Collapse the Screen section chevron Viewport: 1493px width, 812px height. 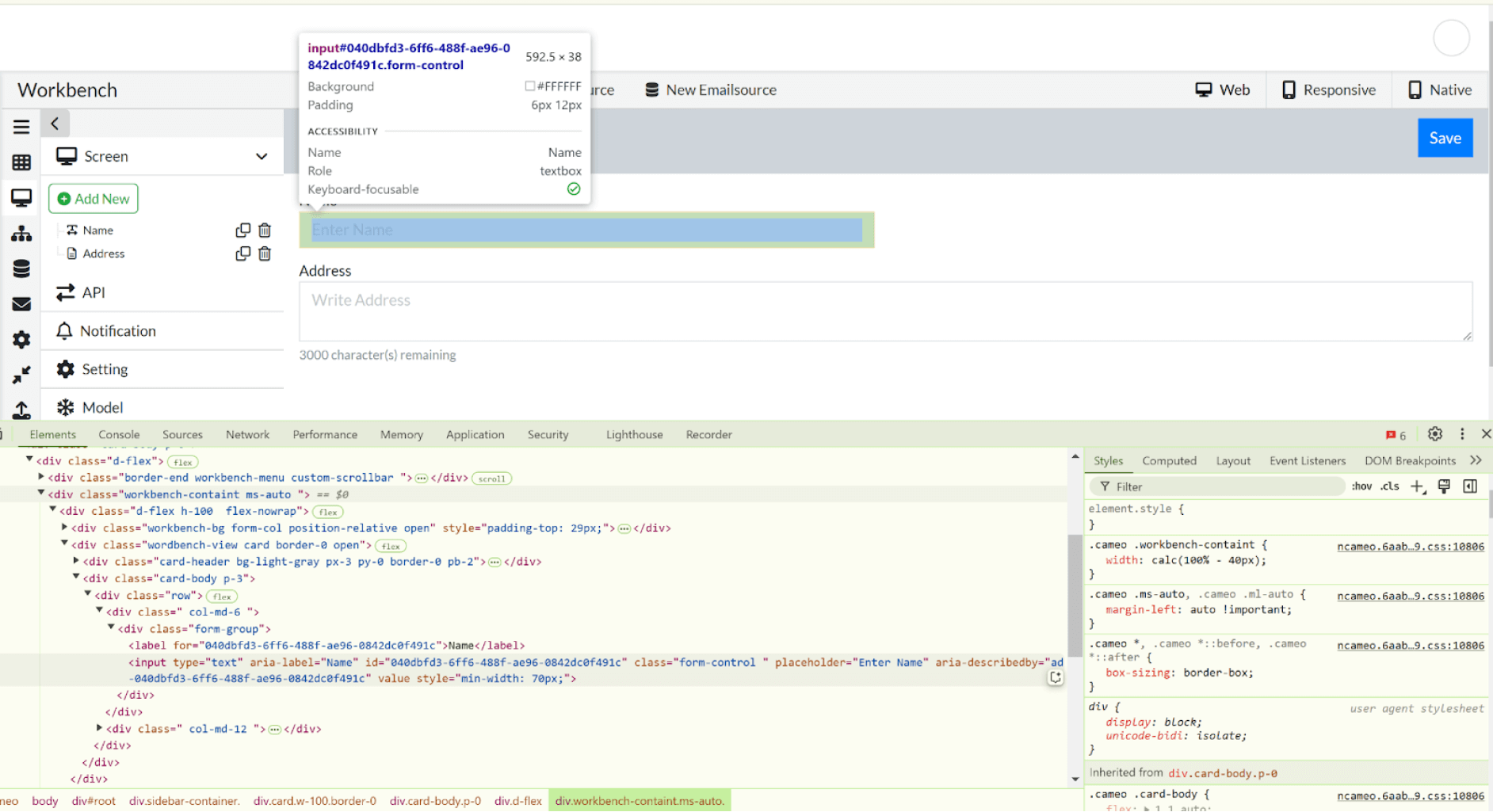(x=262, y=157)
